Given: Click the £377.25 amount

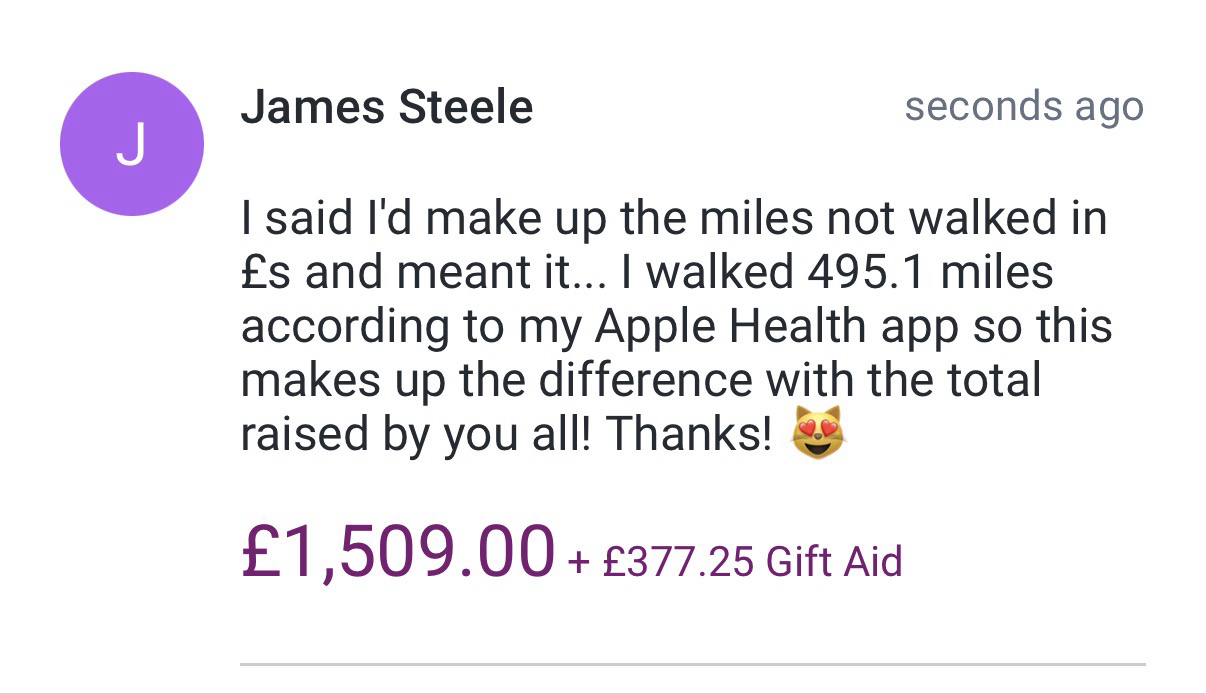Looking at the screenshot, I should [x=677, y=561].
